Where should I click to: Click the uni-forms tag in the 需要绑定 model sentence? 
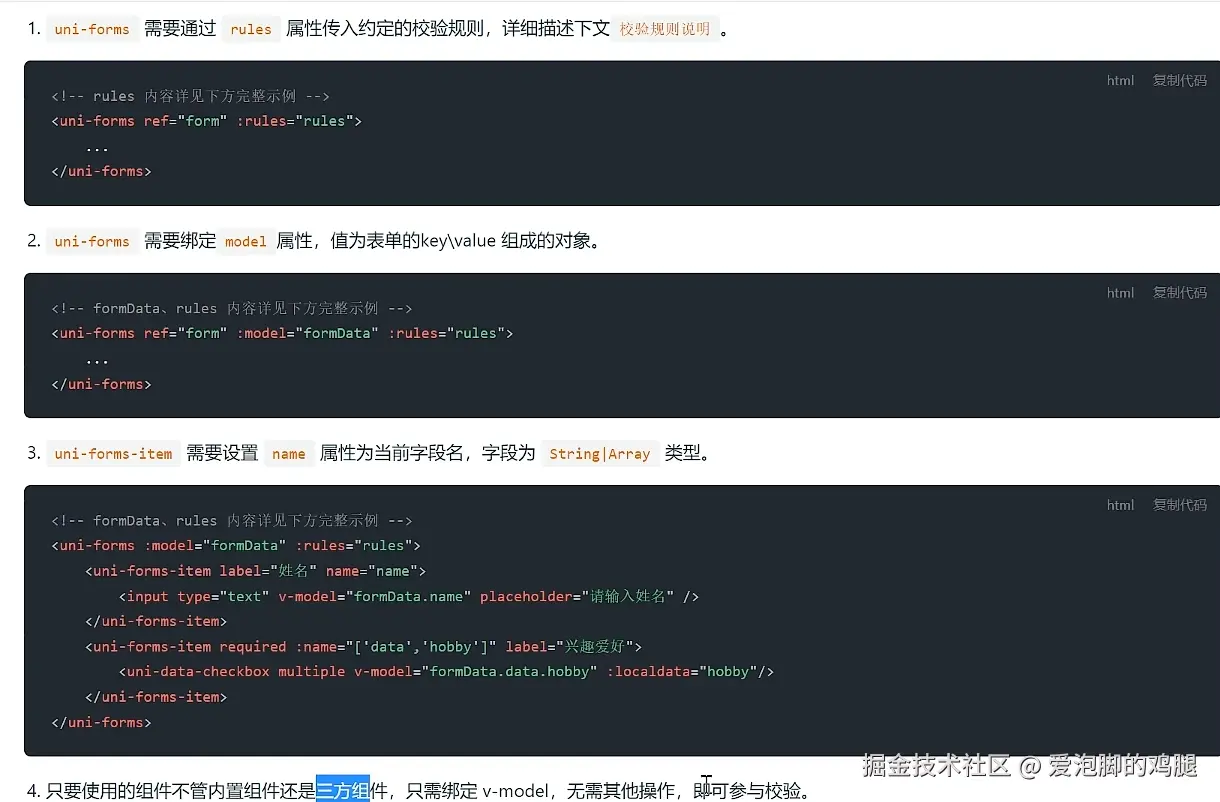pos(92,241)
